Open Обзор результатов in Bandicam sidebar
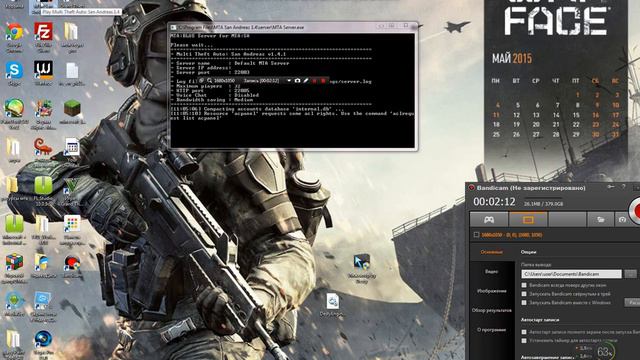Screen dimensions: 640x360 click(x=491, y=311)
